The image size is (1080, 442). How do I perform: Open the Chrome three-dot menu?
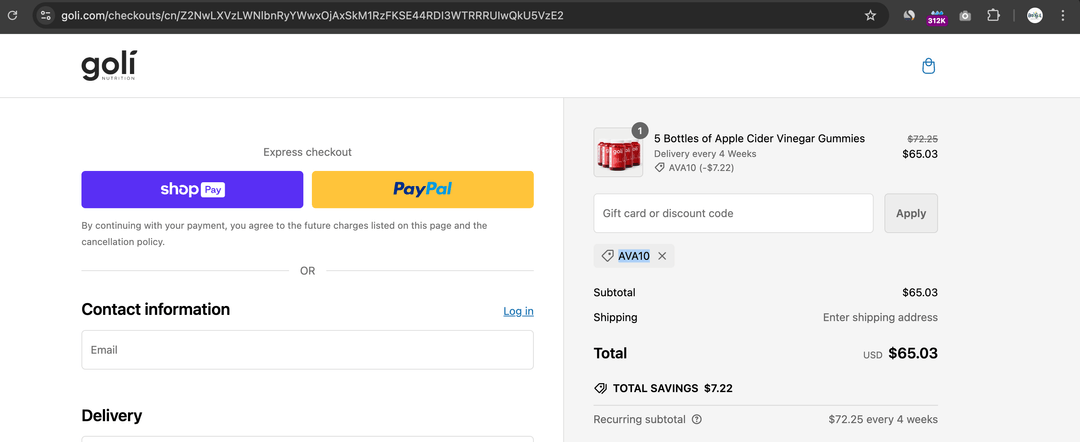(x=1063, y=15)
